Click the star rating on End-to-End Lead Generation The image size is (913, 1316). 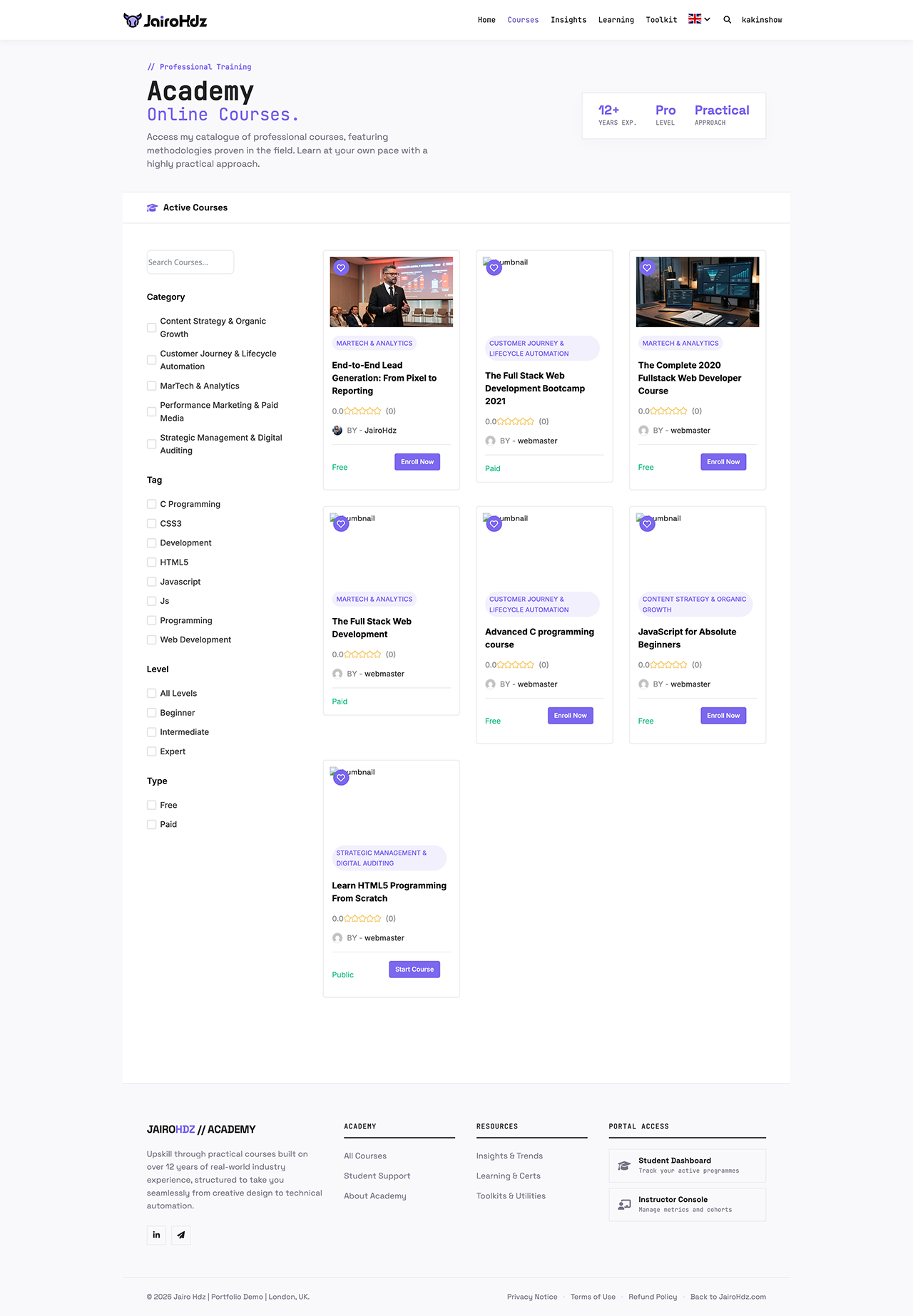tap(362, 411)
